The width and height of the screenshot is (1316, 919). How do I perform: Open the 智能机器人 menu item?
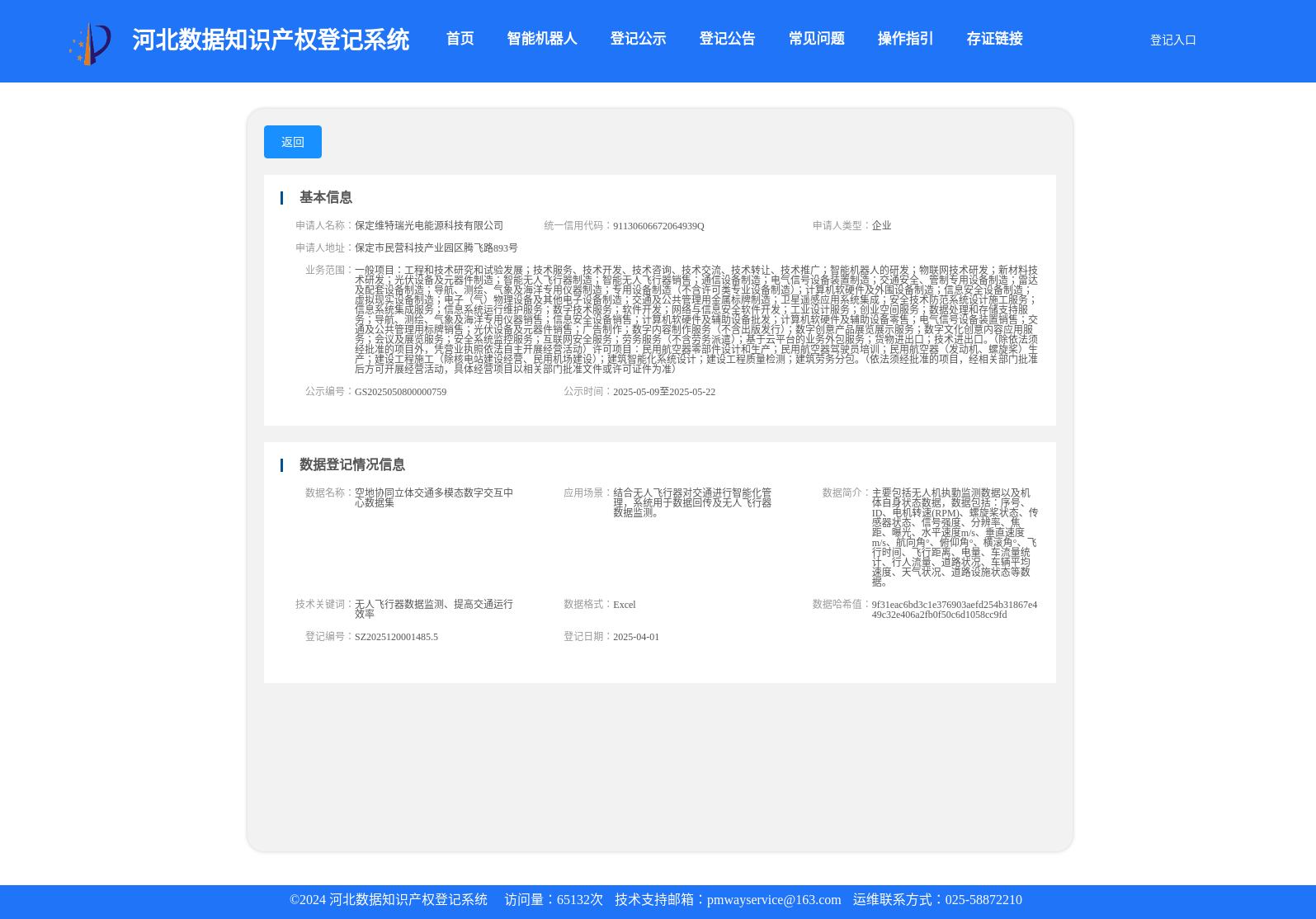[542, 39]
